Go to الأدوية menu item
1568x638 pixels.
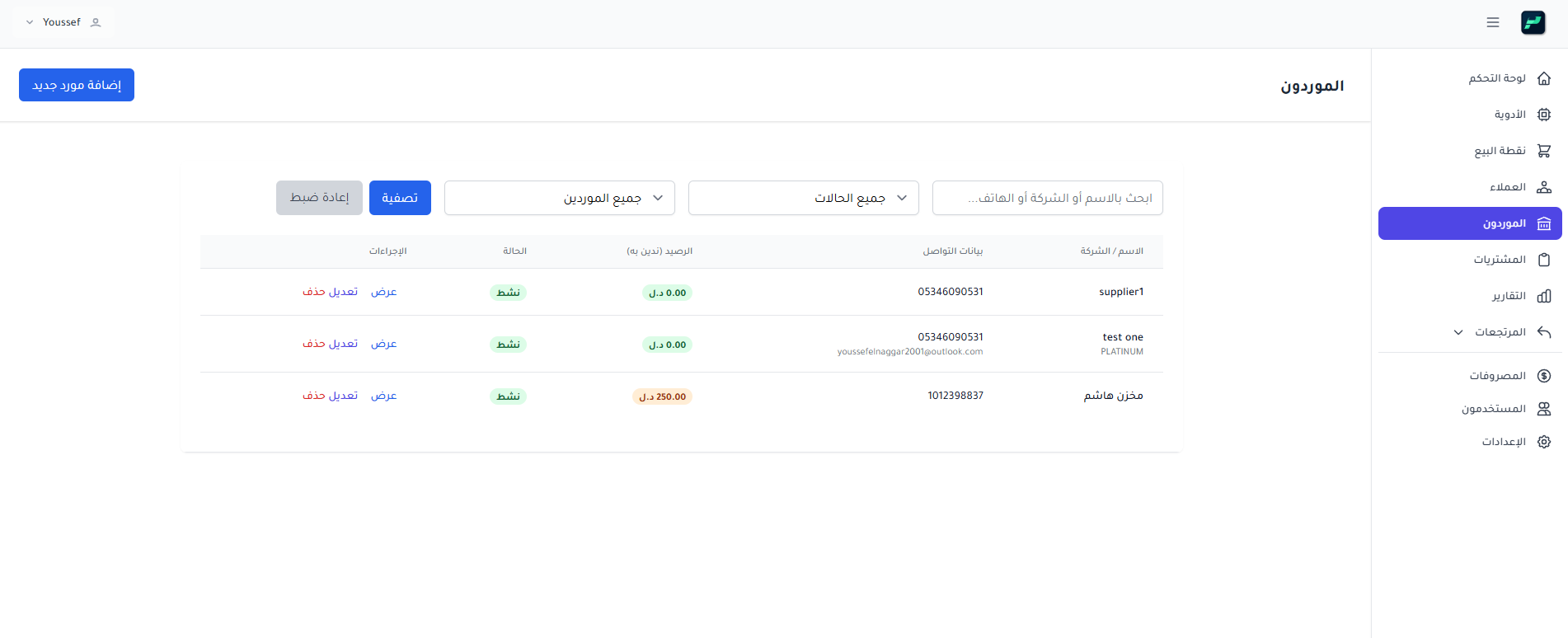point(1470,115)
